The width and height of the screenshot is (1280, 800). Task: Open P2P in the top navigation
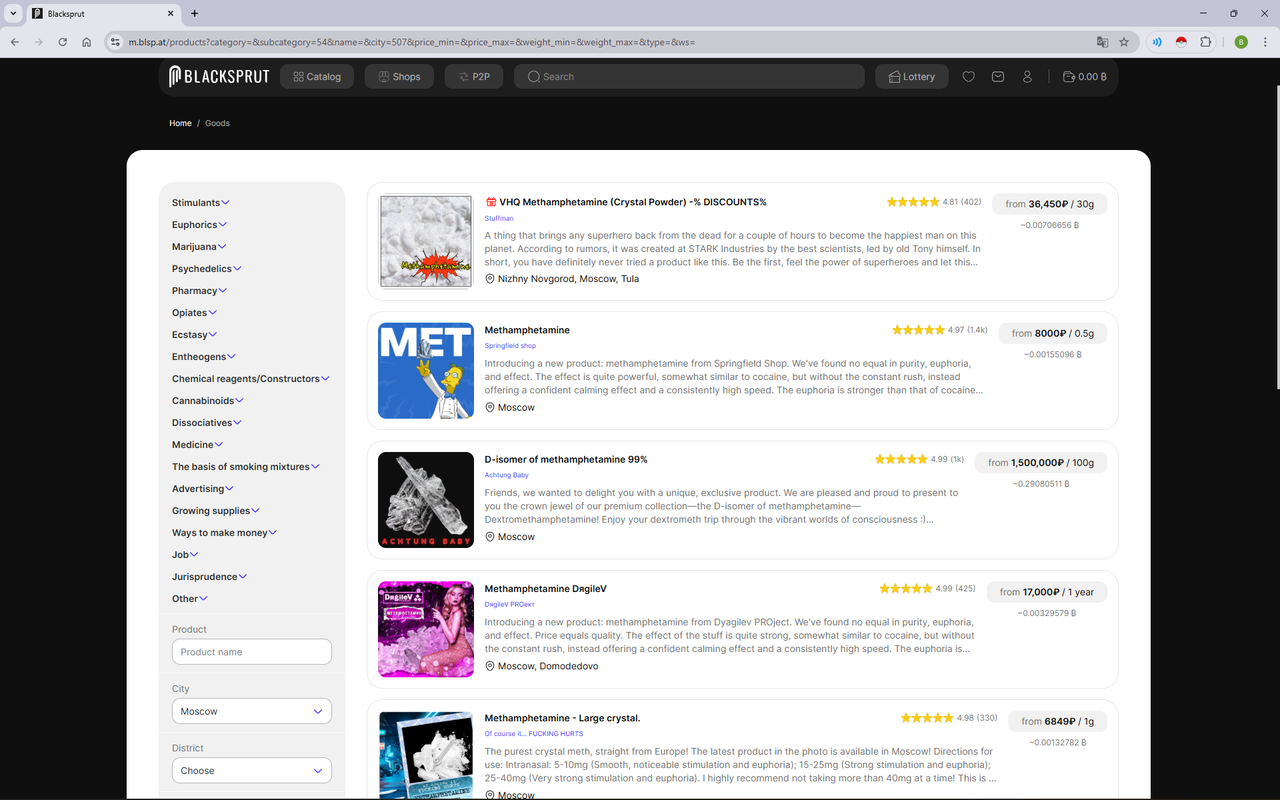(x=474, y=76)
